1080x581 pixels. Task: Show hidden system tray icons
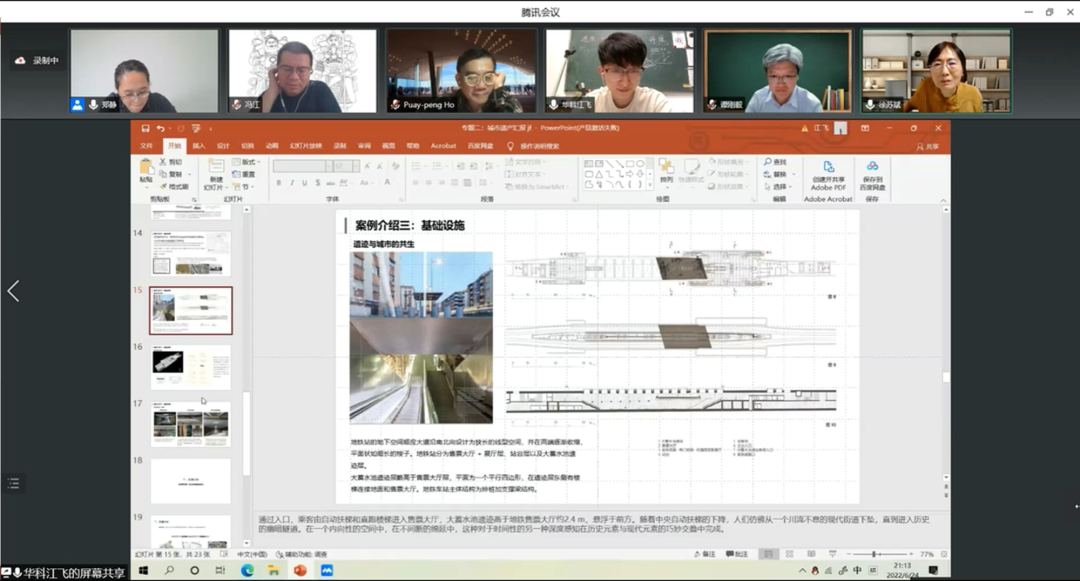pos(802,571)
